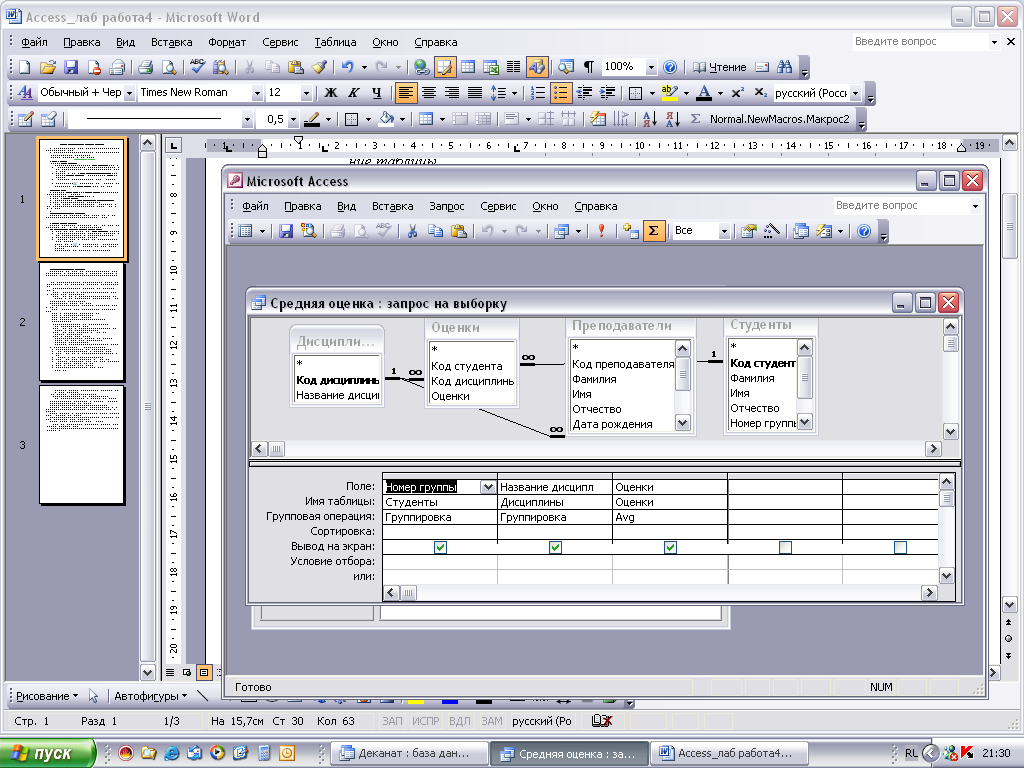The width and height of the screenshot is (1024, 768).
Task: Open the style 'Обычный + Чер' dropdown
Action: pos(129,93)
